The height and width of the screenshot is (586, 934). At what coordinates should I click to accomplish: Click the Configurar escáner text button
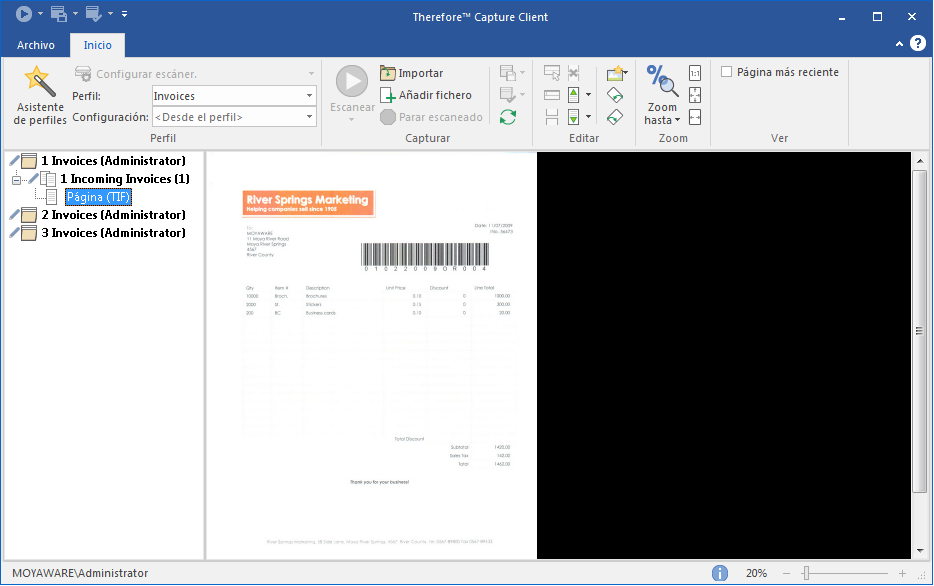point(146,74)
